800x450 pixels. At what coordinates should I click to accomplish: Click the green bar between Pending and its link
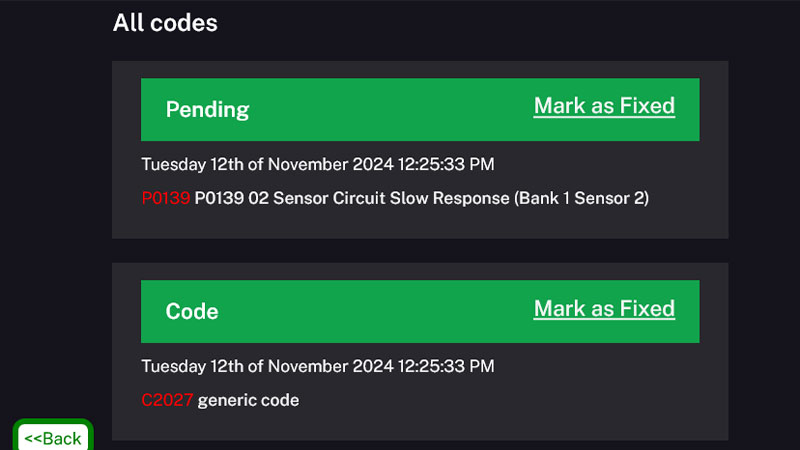(390, 110)
